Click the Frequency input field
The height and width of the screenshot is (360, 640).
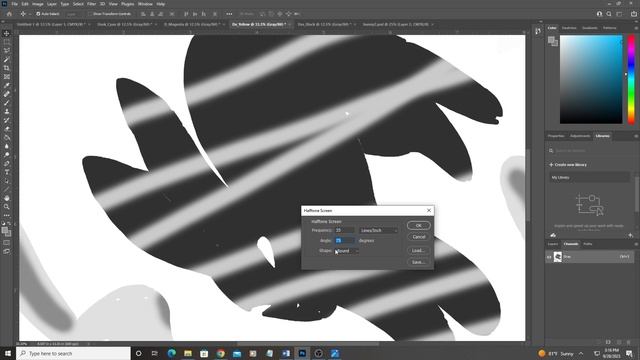(x=344, y=231)
